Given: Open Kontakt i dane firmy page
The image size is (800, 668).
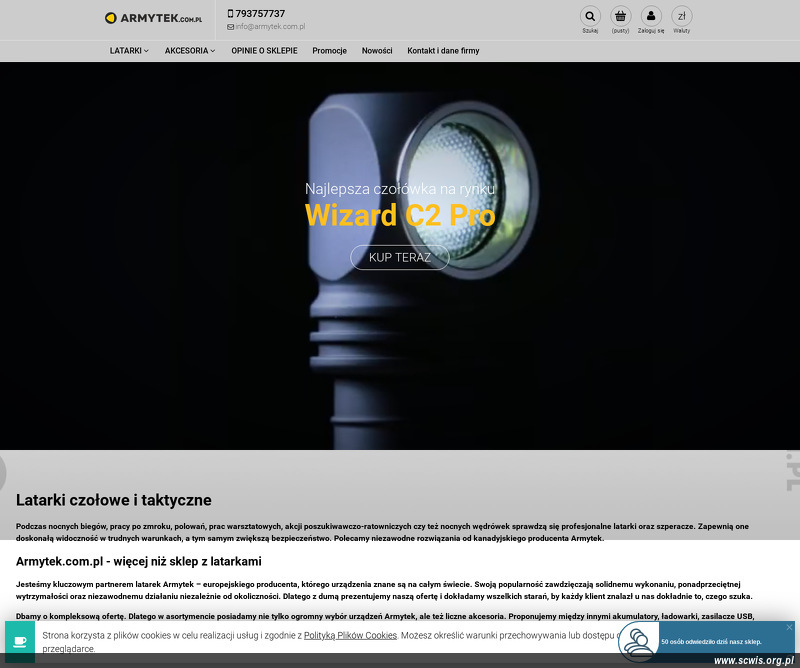Looking at the screenshot, I should point(443,51).
